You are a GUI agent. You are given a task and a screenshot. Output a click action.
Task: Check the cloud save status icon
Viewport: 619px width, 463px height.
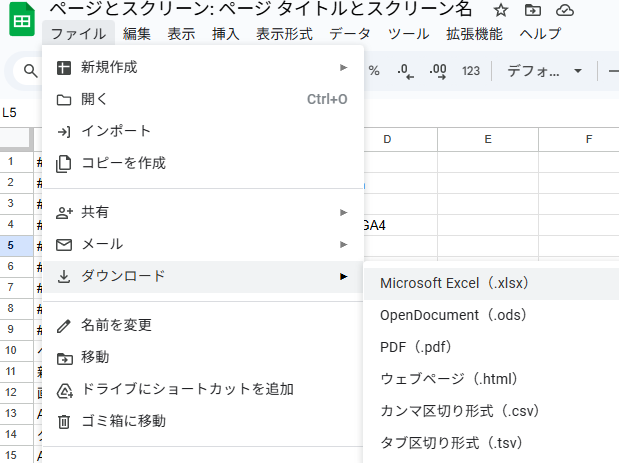coord(565,10)
